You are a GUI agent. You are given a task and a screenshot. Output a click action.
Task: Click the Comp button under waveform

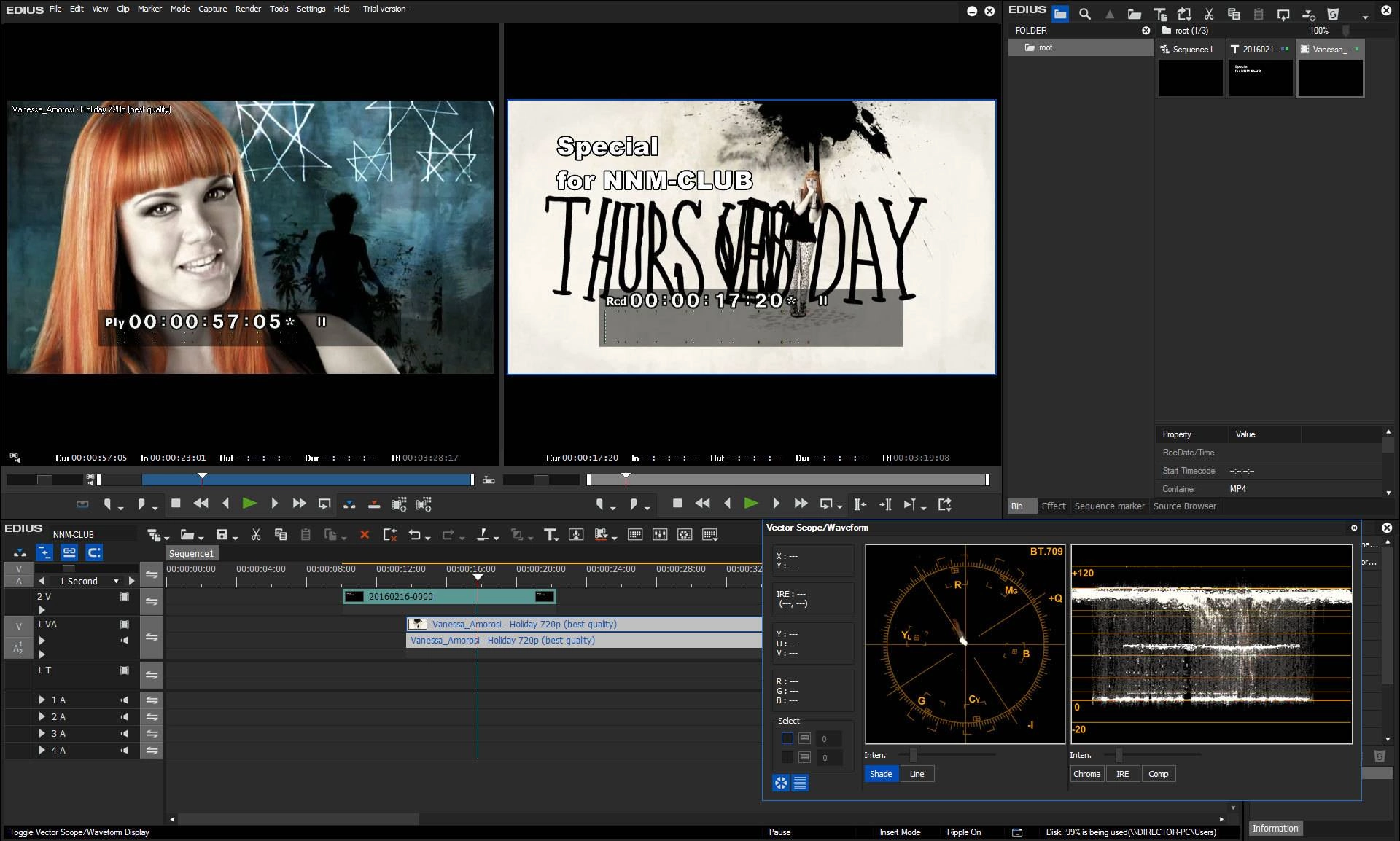tap(1158, 774)
